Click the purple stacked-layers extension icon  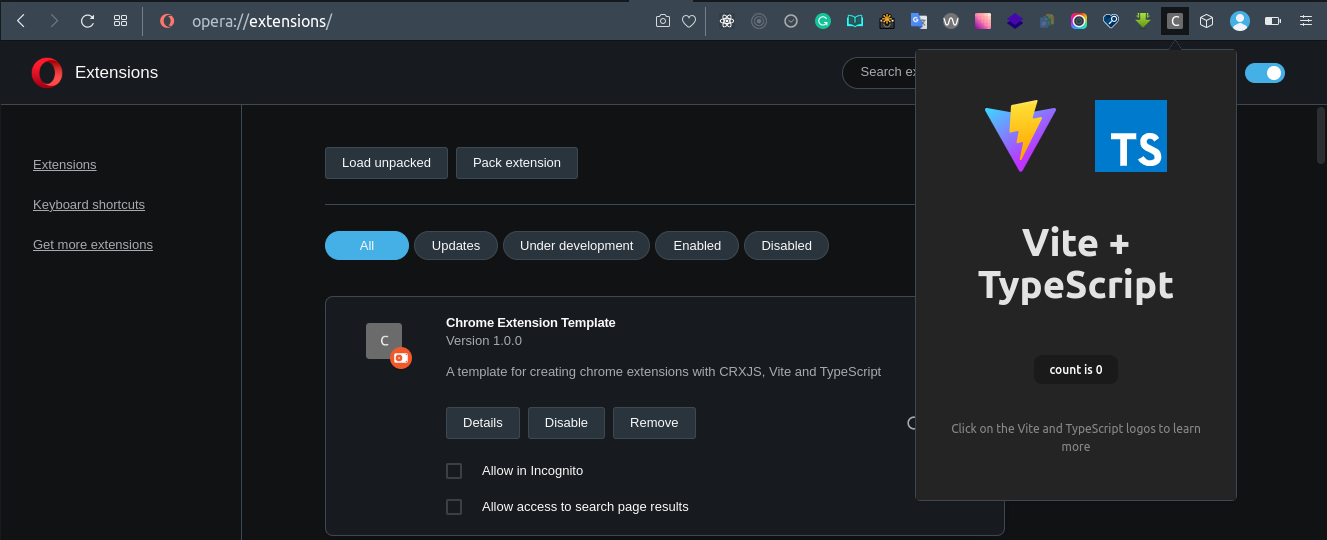pos(1015,20)
